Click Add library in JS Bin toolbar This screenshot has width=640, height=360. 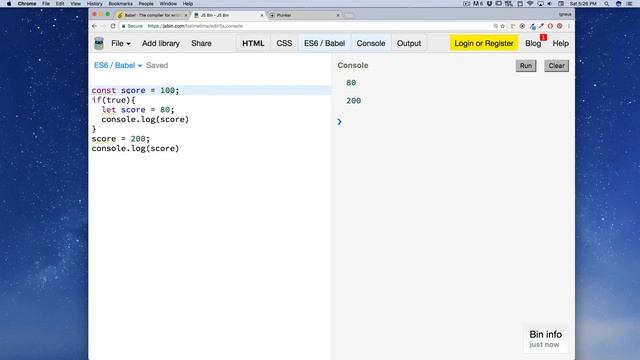pos(161,43)
